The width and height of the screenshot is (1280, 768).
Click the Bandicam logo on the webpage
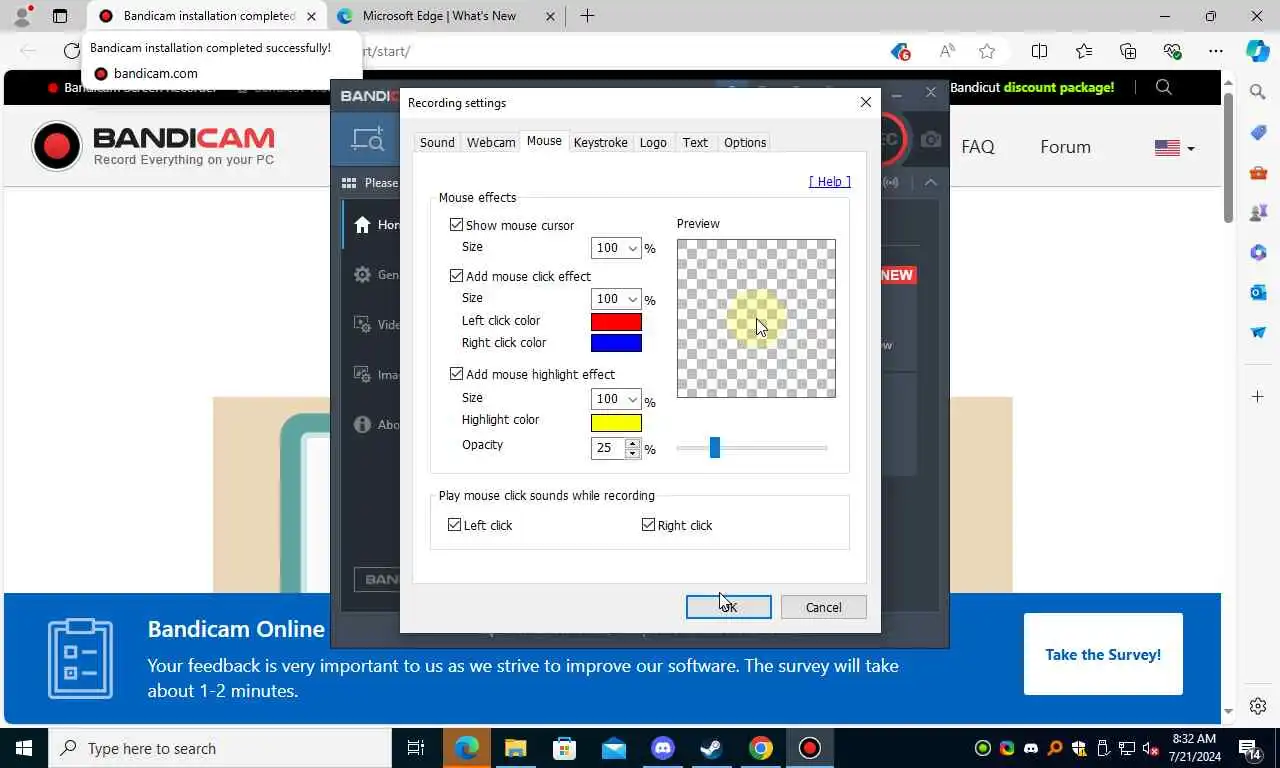153,146
